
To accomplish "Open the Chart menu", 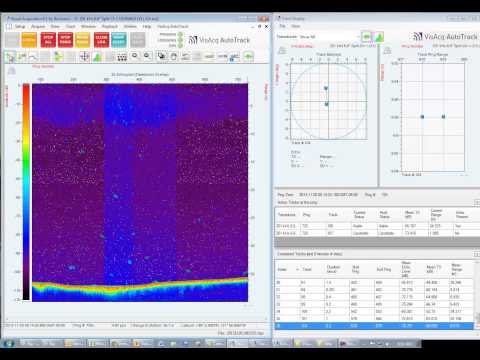I will [70, 26].
